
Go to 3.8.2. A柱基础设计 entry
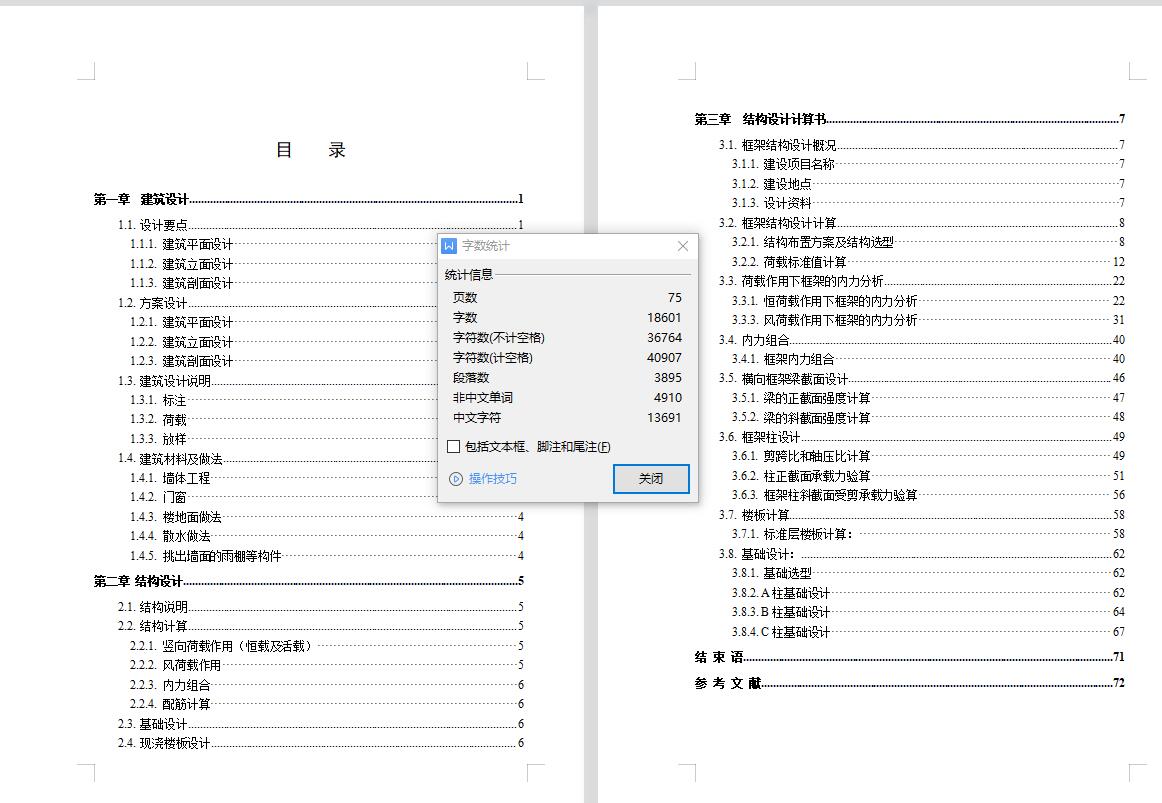tap(928, 593)
